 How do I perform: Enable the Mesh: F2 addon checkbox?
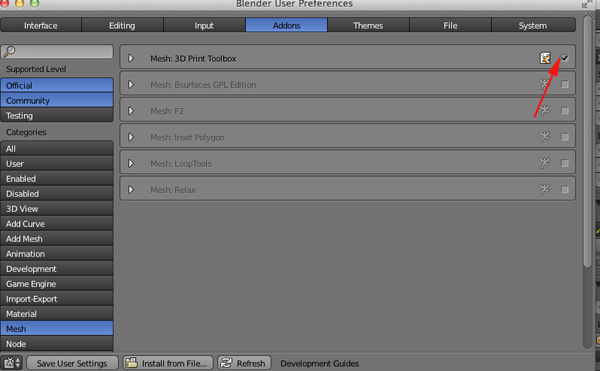[x=564, y=111]
